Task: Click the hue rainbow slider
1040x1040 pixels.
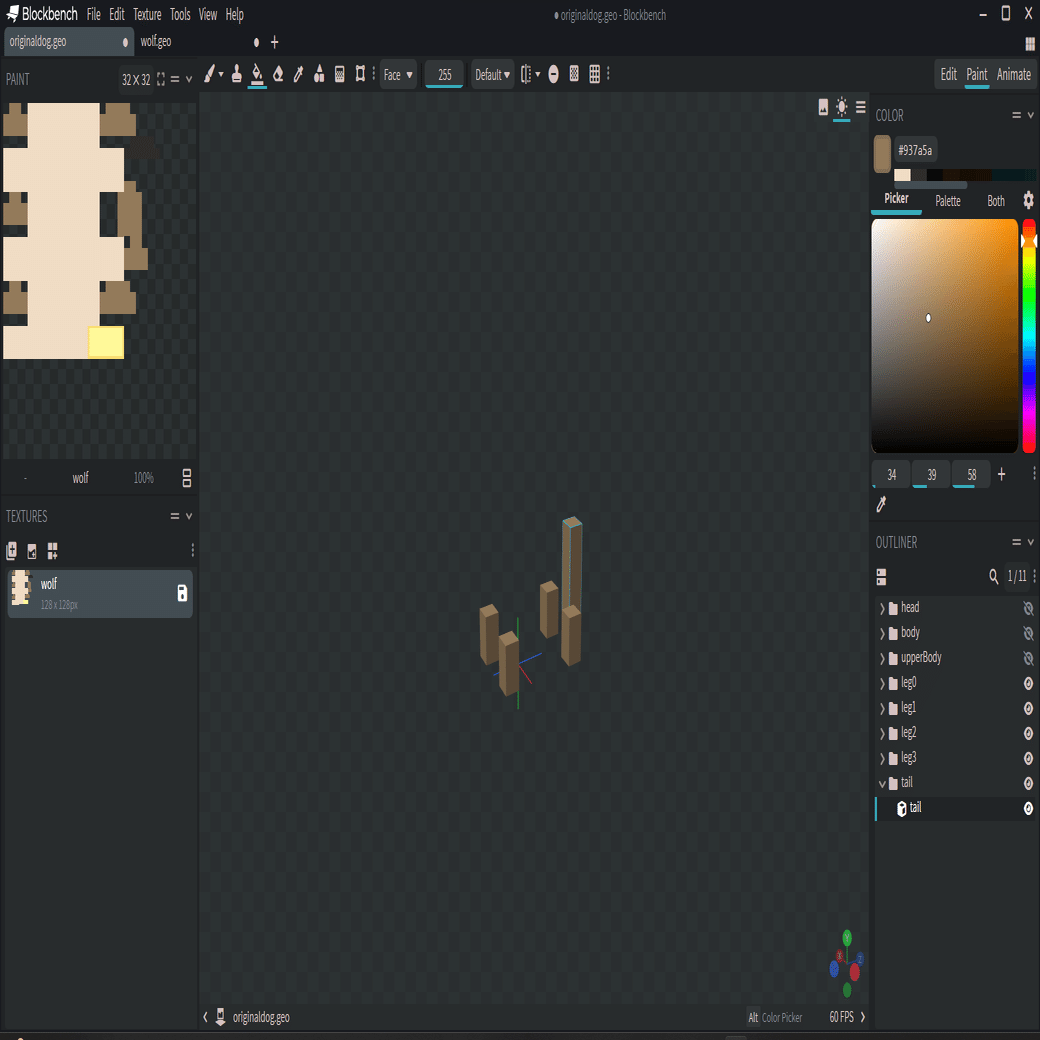Action: [x=1029, y=336]
